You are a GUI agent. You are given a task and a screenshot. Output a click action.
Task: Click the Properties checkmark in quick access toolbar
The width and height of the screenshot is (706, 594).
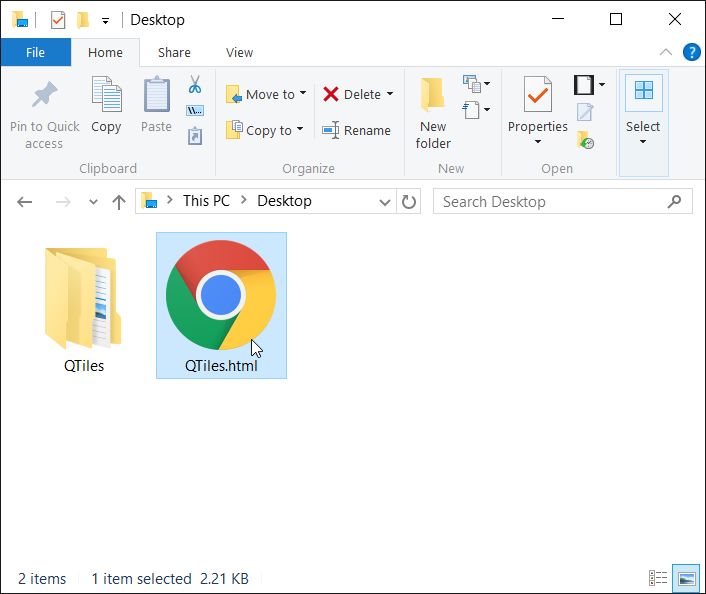click(58, 20)
